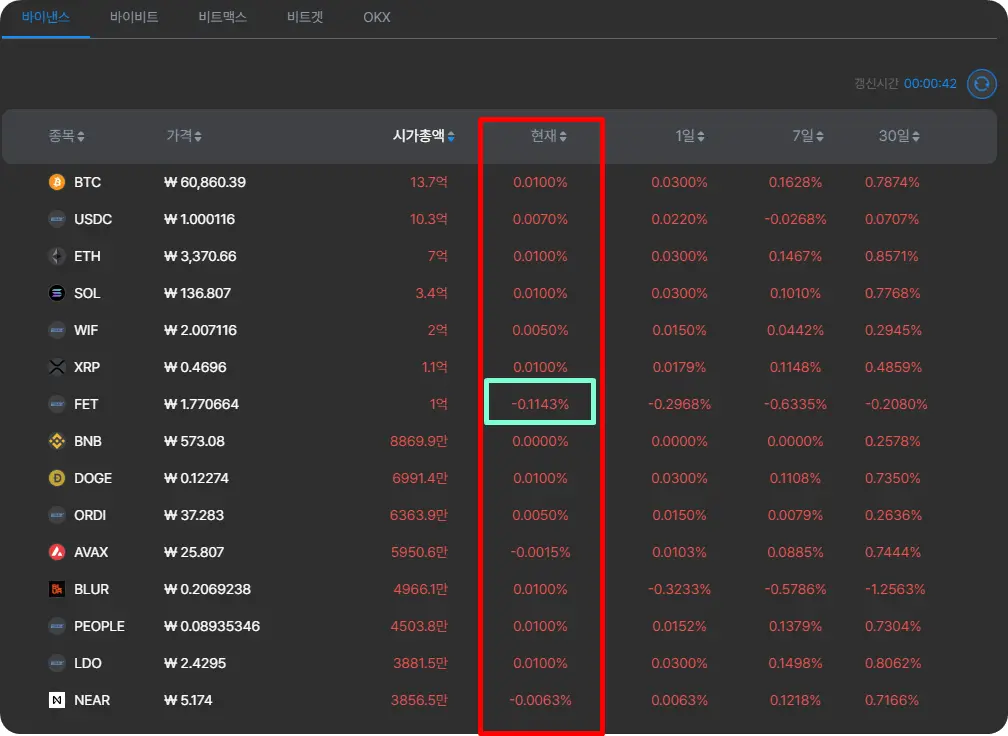Image resolution: width=1008 pixels, height=736 pixels.
Task: Click the ETH price ₩ 3,370.66
Action: coord(200,256)
